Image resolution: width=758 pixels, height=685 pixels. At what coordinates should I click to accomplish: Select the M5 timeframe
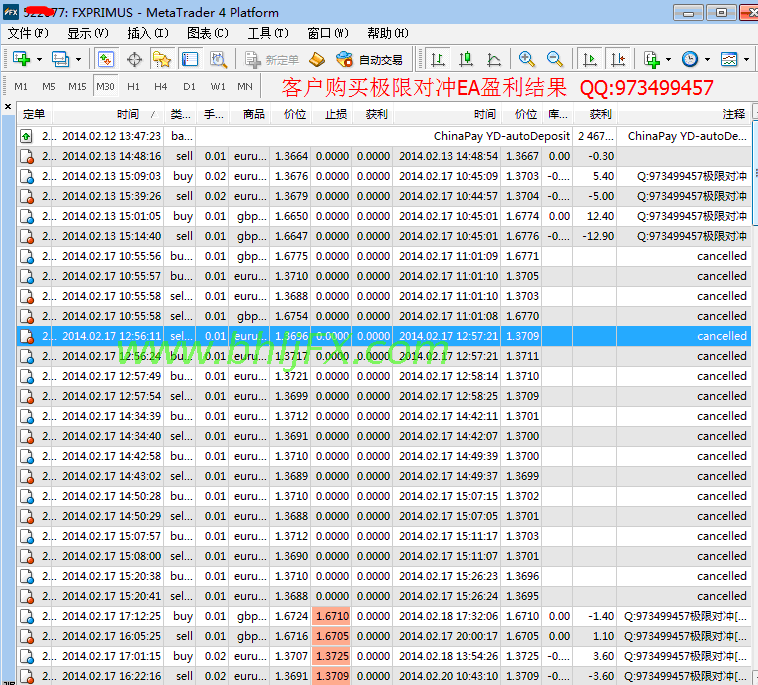coord(49,87)
